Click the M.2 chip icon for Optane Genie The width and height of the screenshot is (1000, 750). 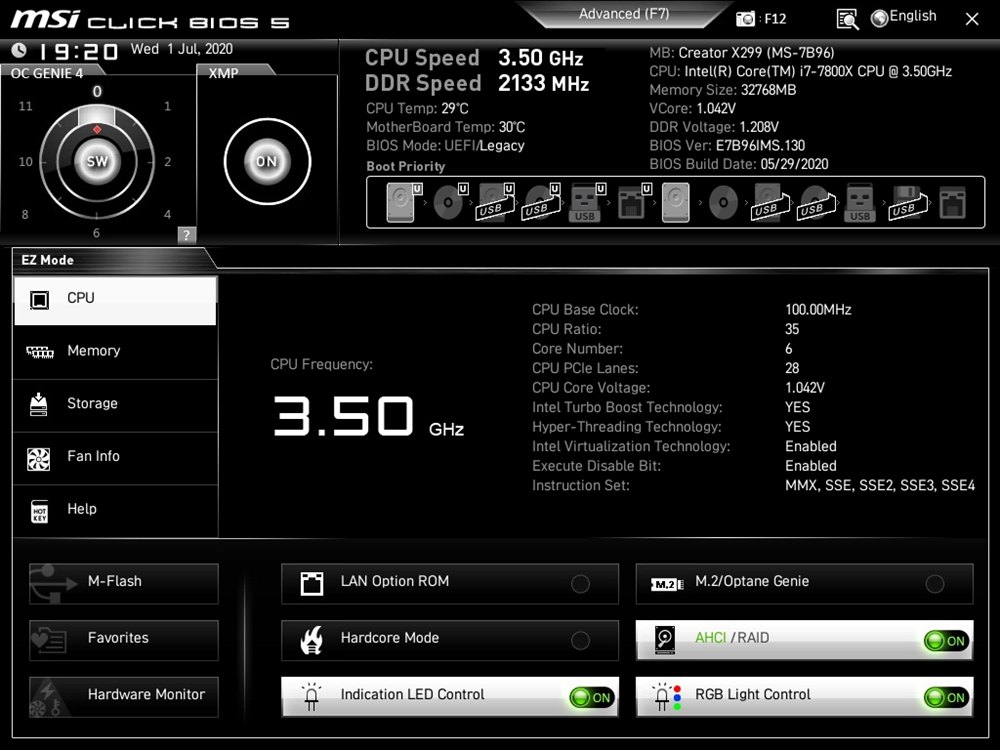point(666,584)
